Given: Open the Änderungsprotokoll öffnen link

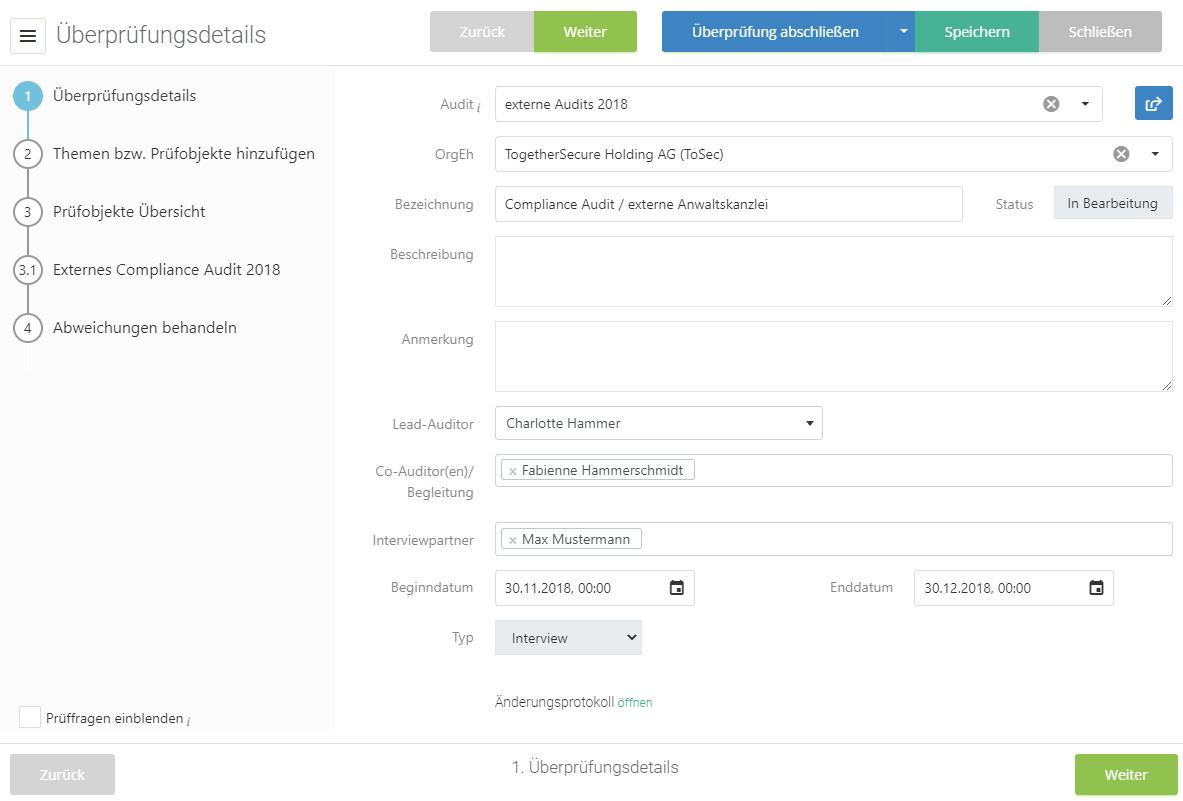Looking at the screenshot, I should click(635, 703).
